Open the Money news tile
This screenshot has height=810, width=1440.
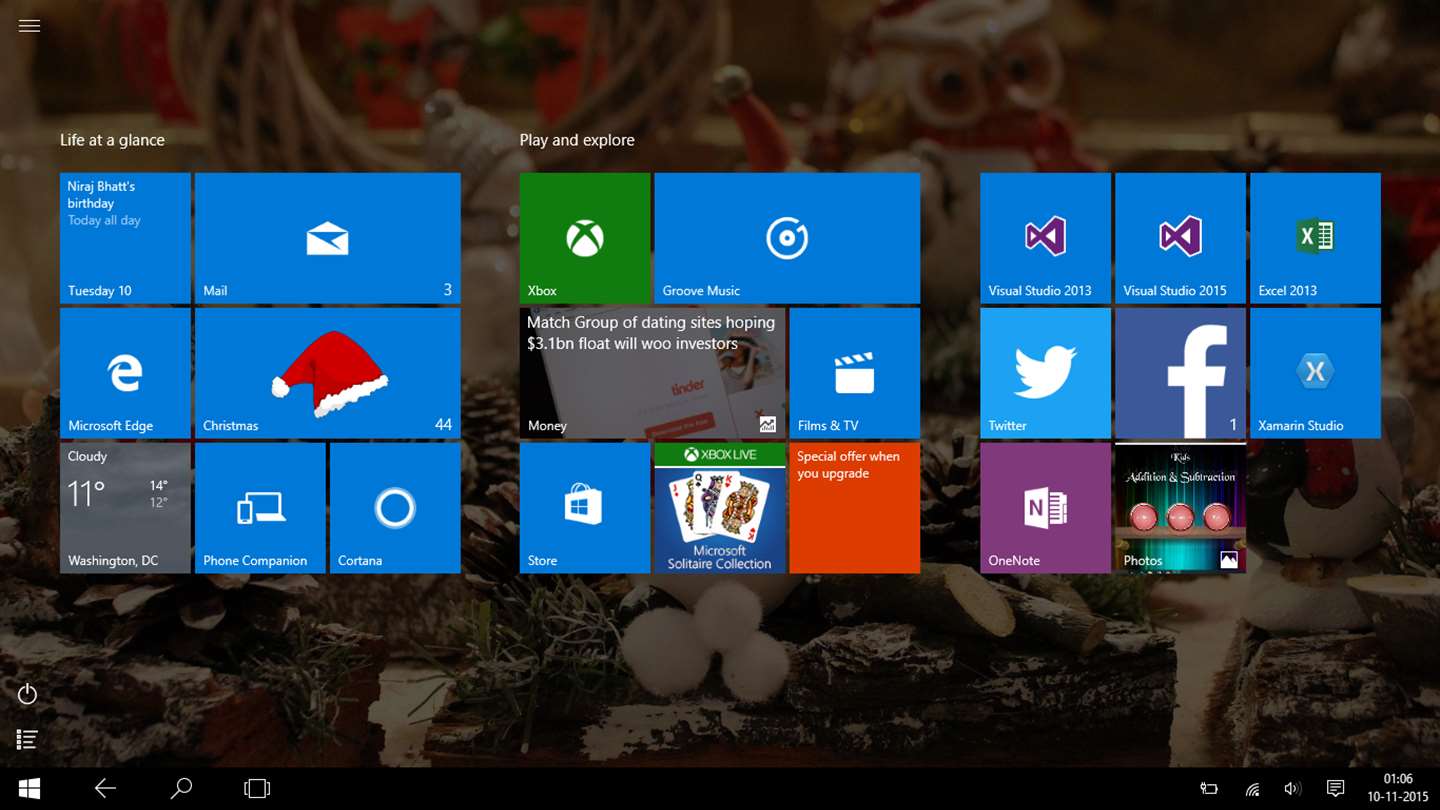(x=652, y=373)
